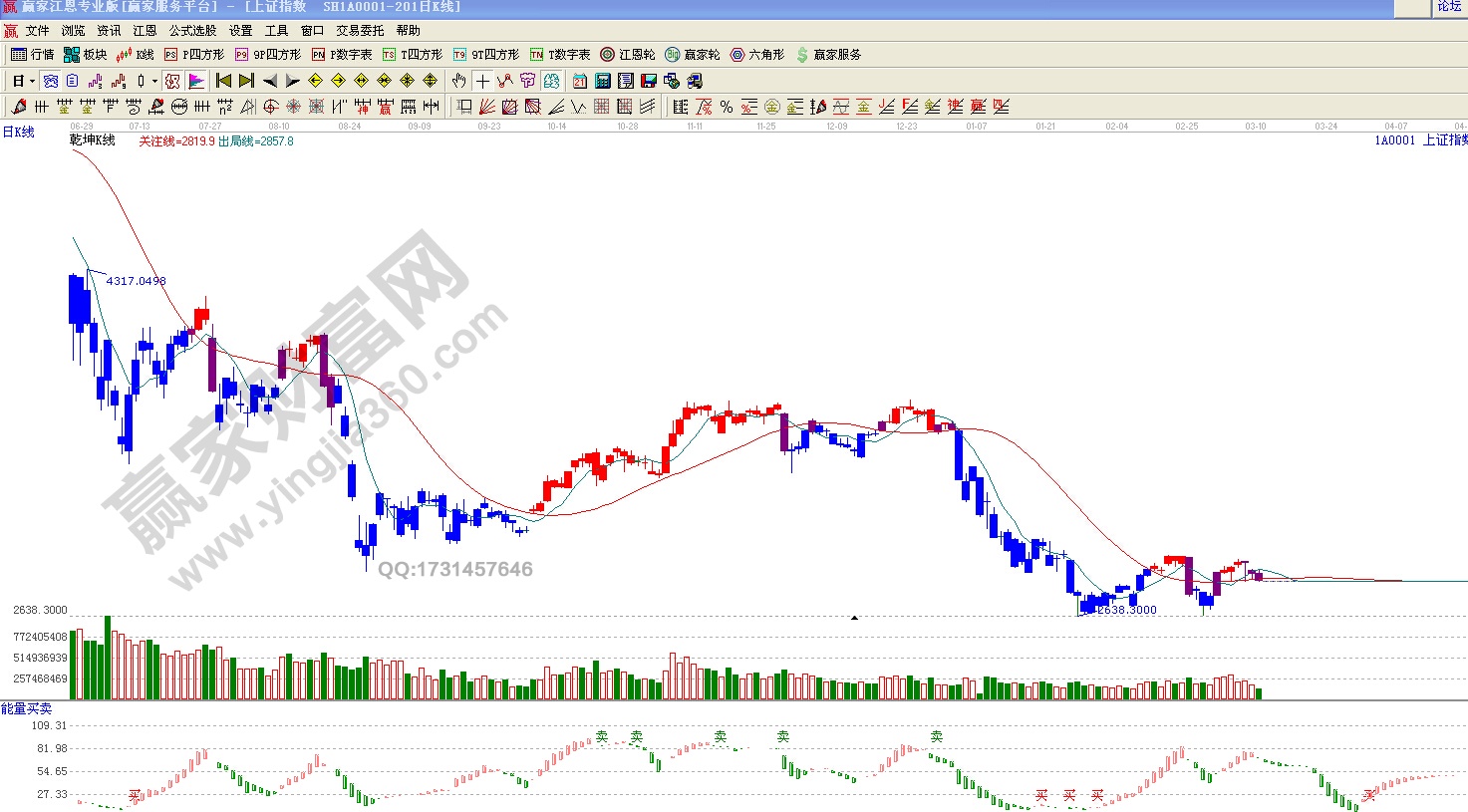Click the red floppy disk save icon
This screenshot has width=1468, height=812.
pyautogui.click(x=649, y=81)
